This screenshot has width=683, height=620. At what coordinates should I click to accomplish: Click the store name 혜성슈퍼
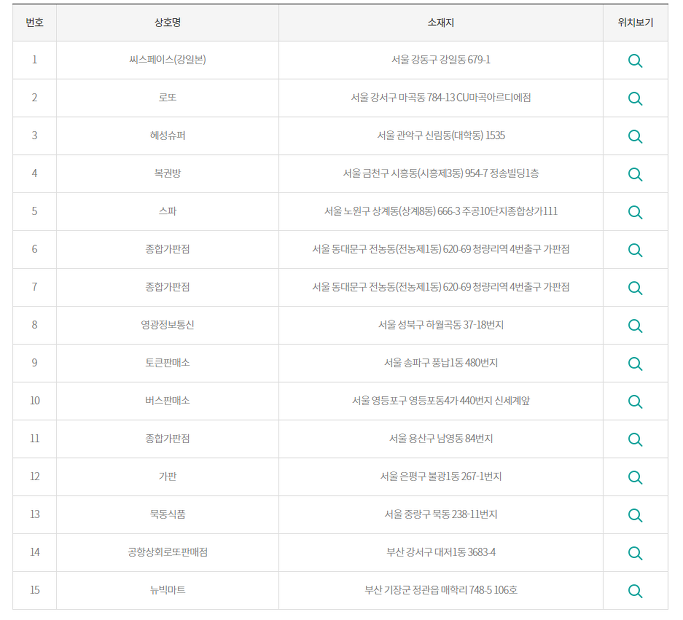click(x=167, y=135)
